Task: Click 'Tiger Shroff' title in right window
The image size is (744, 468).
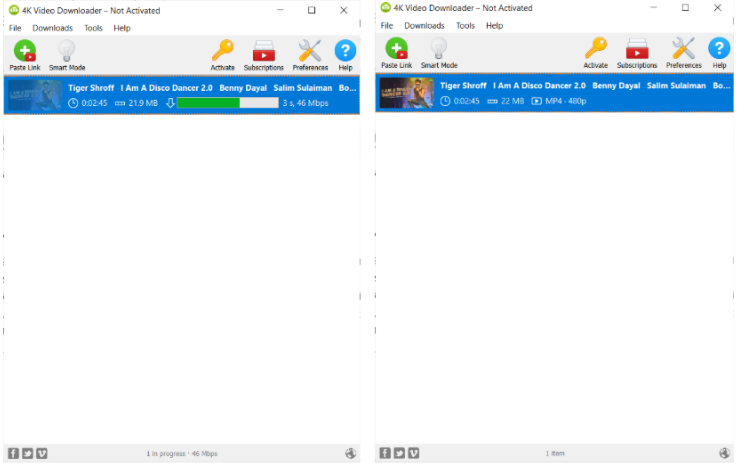Action: [463, 85]
